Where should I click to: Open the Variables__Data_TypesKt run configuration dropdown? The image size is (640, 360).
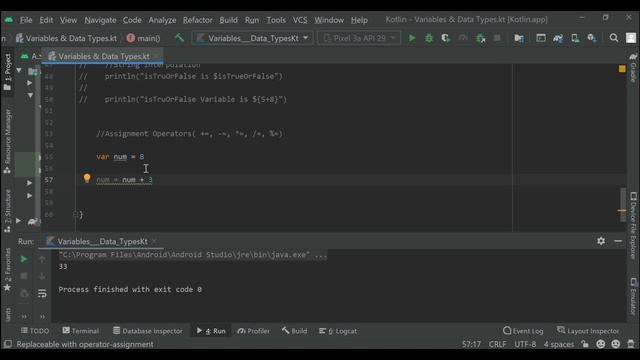click(253, 38)
